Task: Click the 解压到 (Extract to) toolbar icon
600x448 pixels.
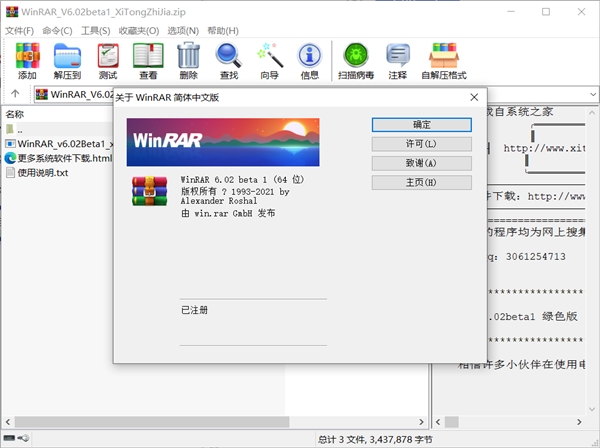Action: [x=67, y=61]
